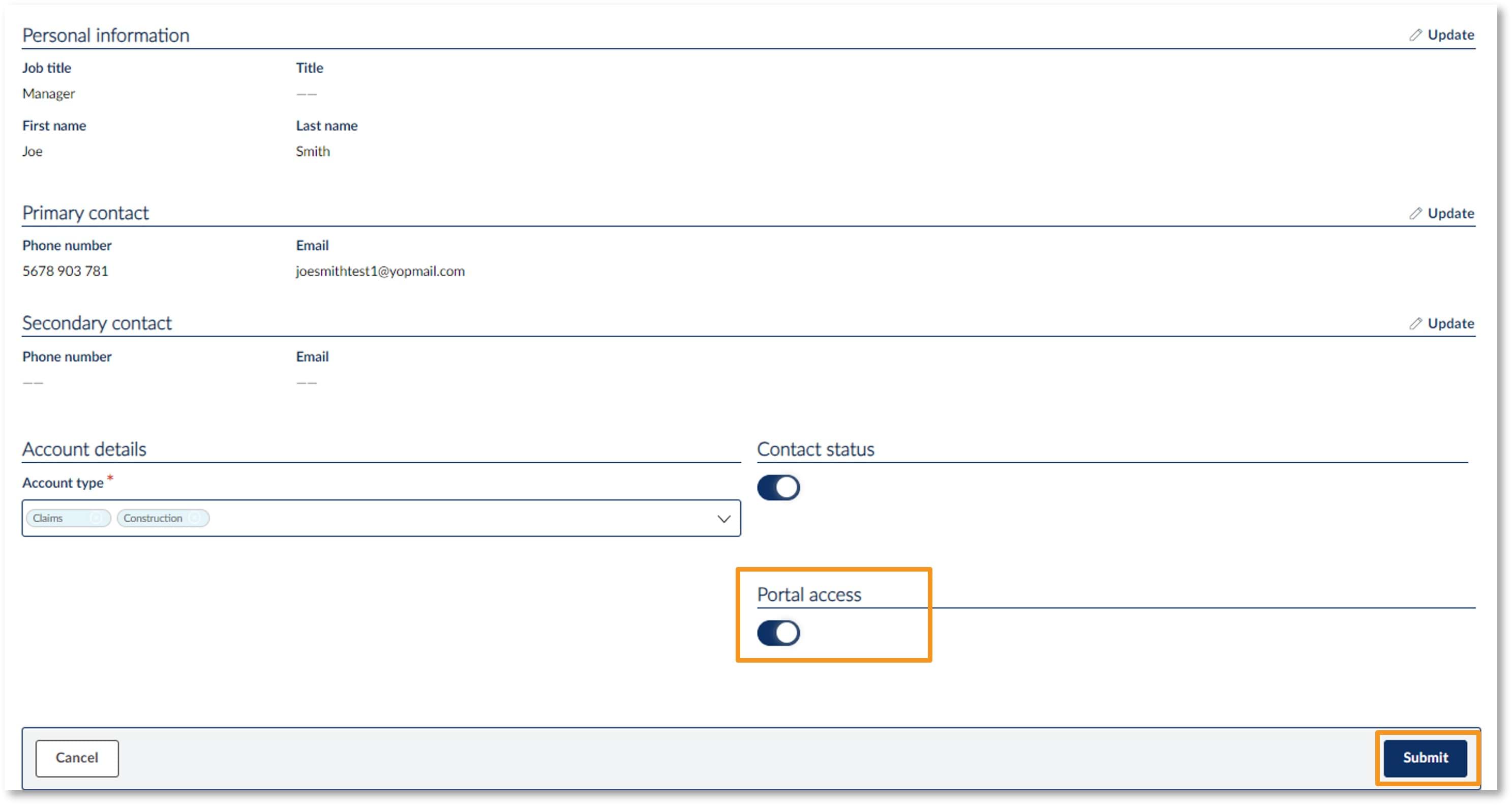Click the Personal information heading
Viewport: 1512px width, 805px height.
[106, 35]
